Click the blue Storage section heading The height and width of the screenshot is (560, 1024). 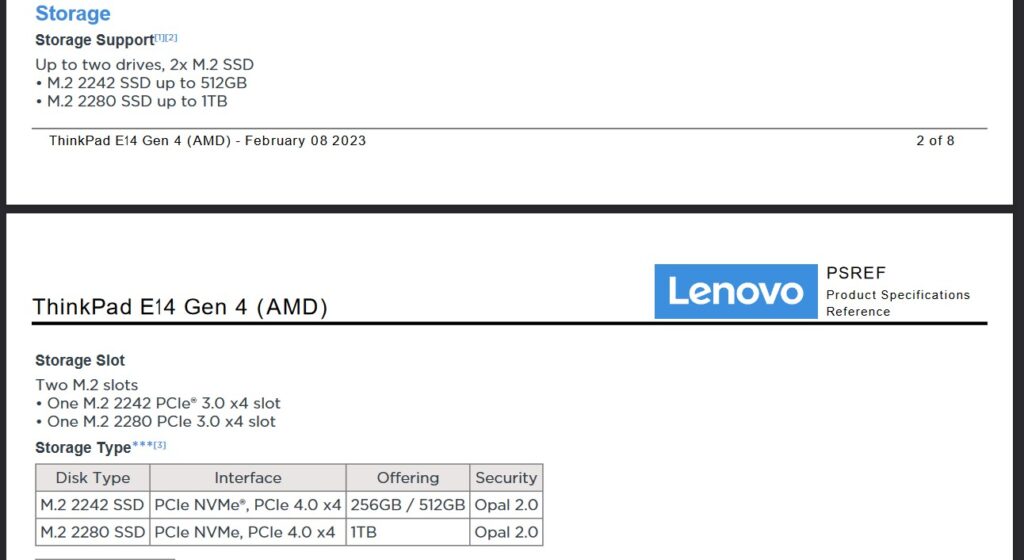pyautogui.click(x=72, y=13)
